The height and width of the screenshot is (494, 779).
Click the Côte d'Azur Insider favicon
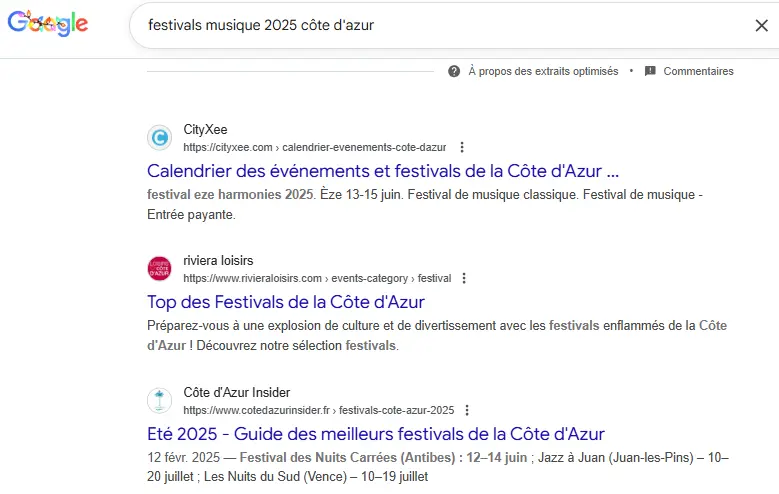(x=159, y=401)
